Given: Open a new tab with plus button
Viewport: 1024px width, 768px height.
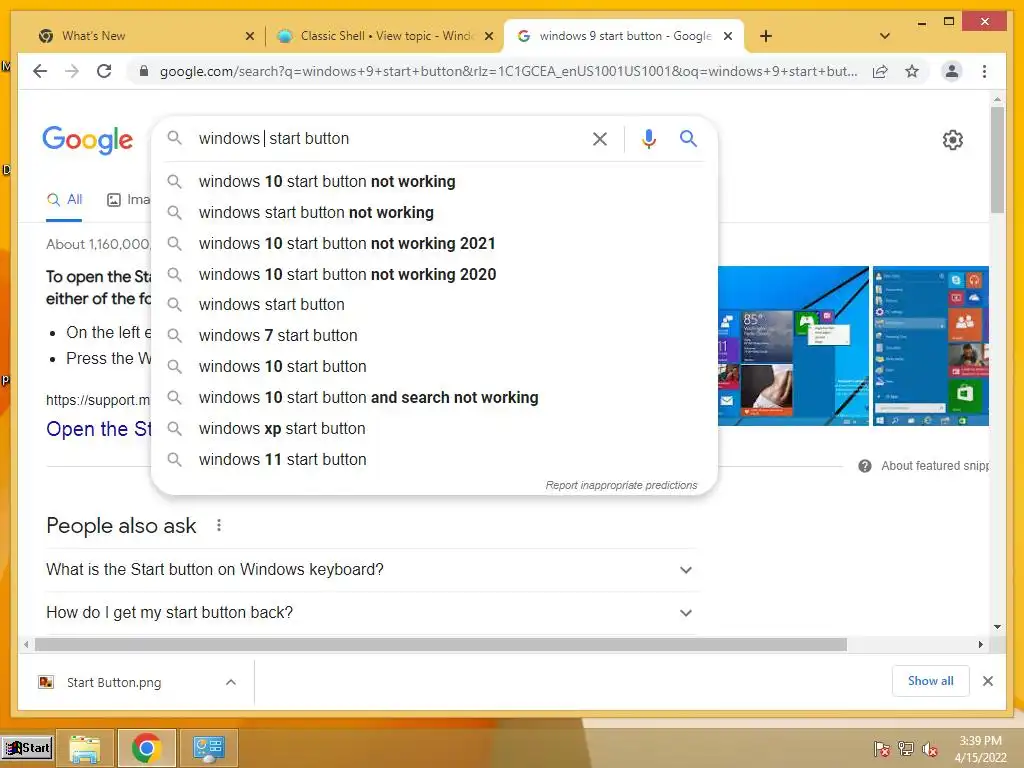Looking at the screenshot, I should point(766,36).
